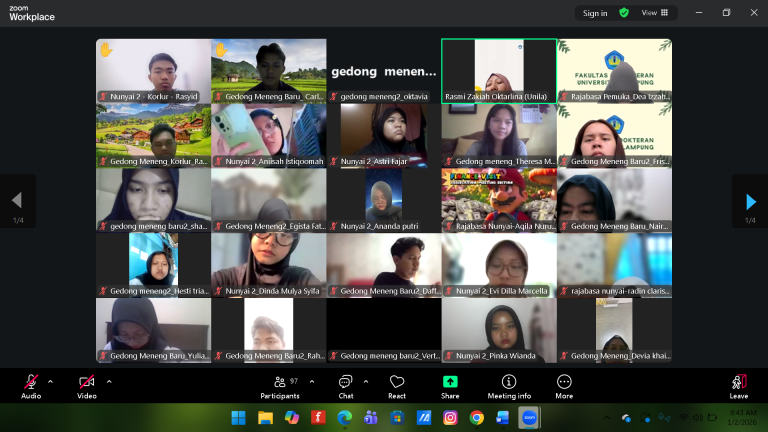
Task: Click raised hand icon on Carl's tile
Action: [x=221, y=50]
